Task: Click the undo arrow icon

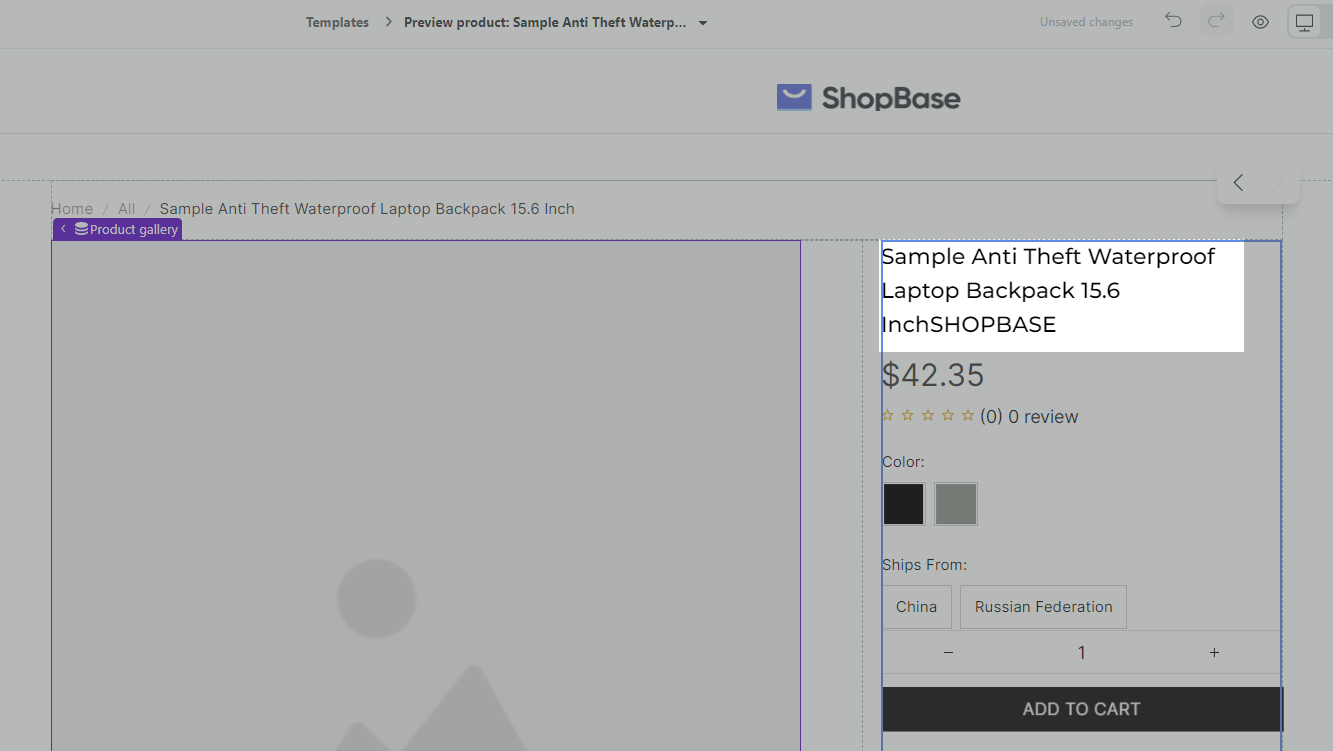Action: [x=1173, y=21]
